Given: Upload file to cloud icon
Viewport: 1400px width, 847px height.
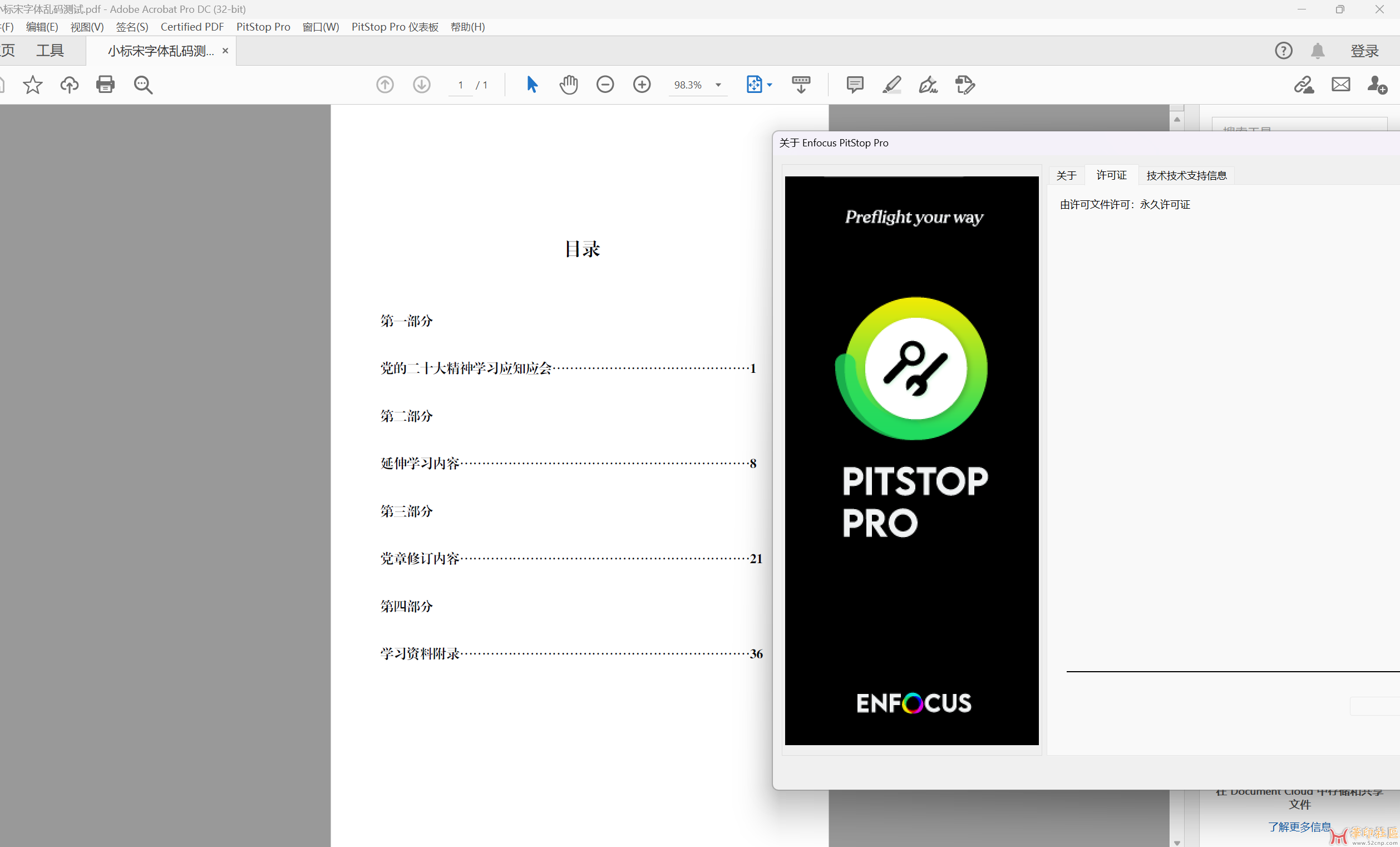Looking at the screenshot, I should 70,85.
